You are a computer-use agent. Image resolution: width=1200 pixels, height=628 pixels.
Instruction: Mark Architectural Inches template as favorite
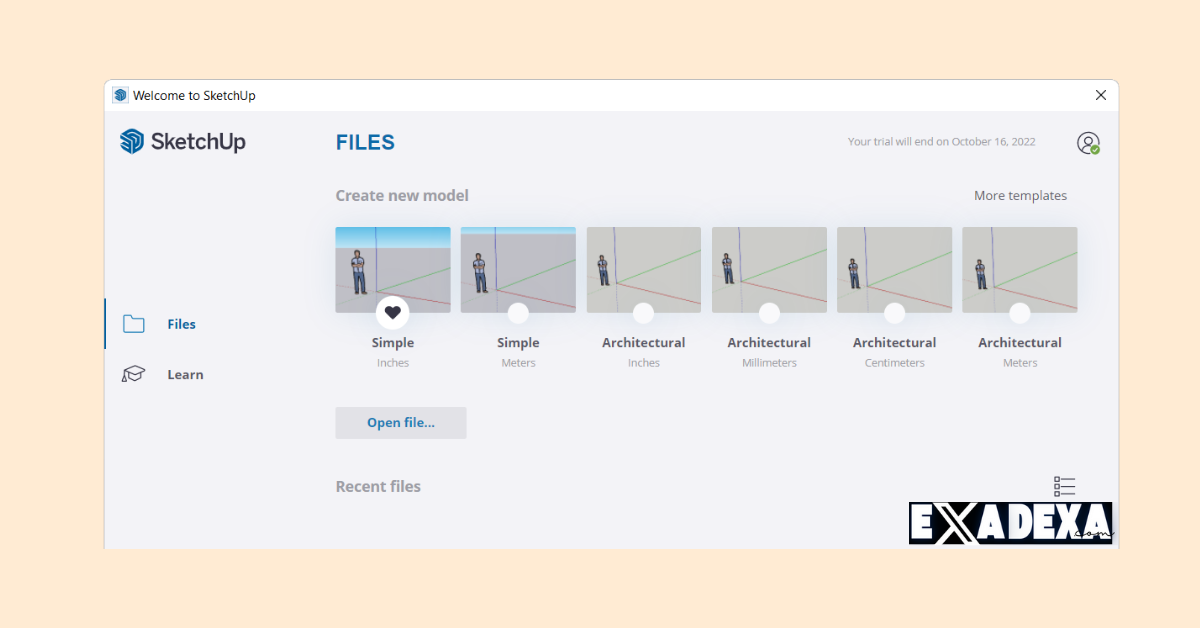point(644,313)
